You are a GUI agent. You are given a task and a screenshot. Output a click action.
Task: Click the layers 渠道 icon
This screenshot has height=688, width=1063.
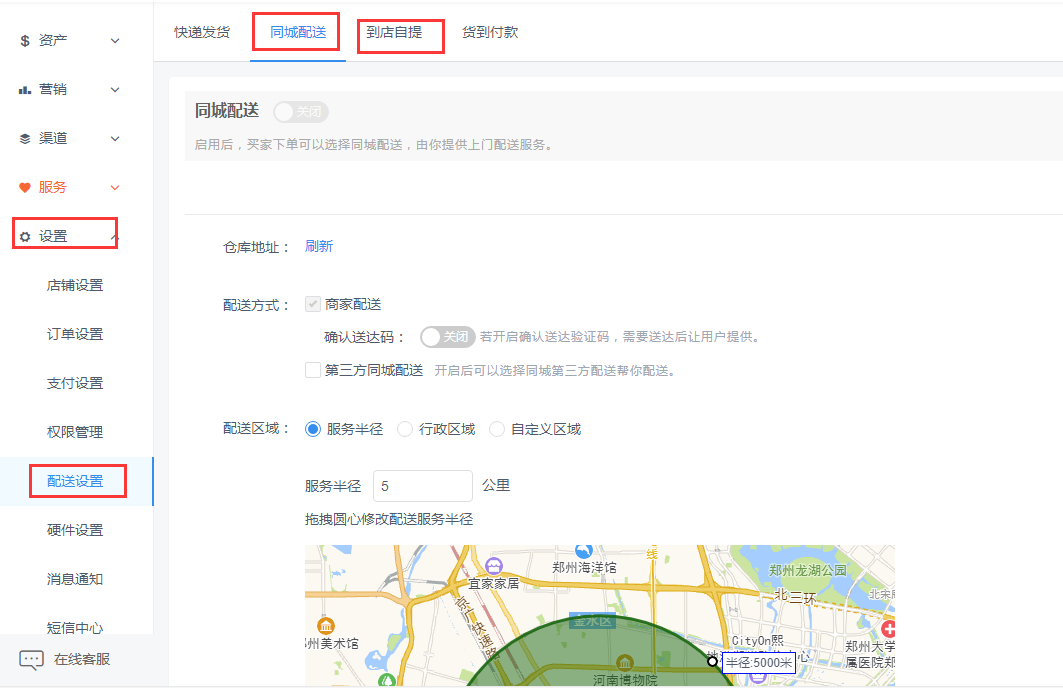(x=25, y=139)
